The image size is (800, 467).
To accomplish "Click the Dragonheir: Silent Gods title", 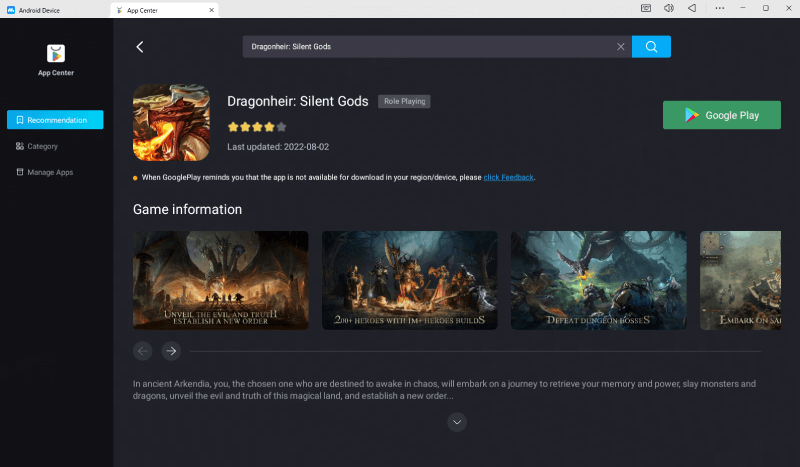I will (297, 101).
